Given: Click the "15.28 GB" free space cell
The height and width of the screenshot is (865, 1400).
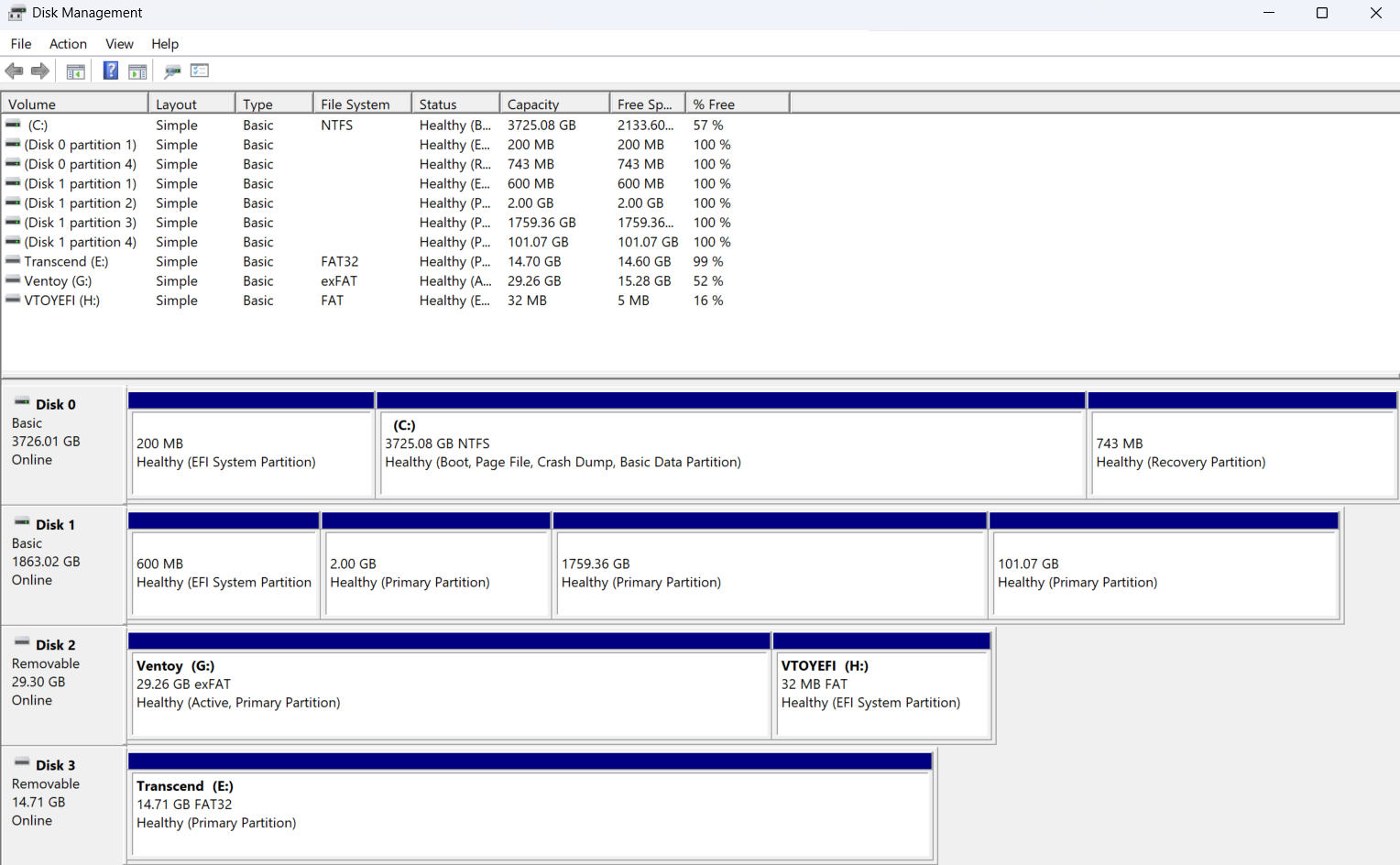Looking at the screenshot, I should click(x=644, y=280).
